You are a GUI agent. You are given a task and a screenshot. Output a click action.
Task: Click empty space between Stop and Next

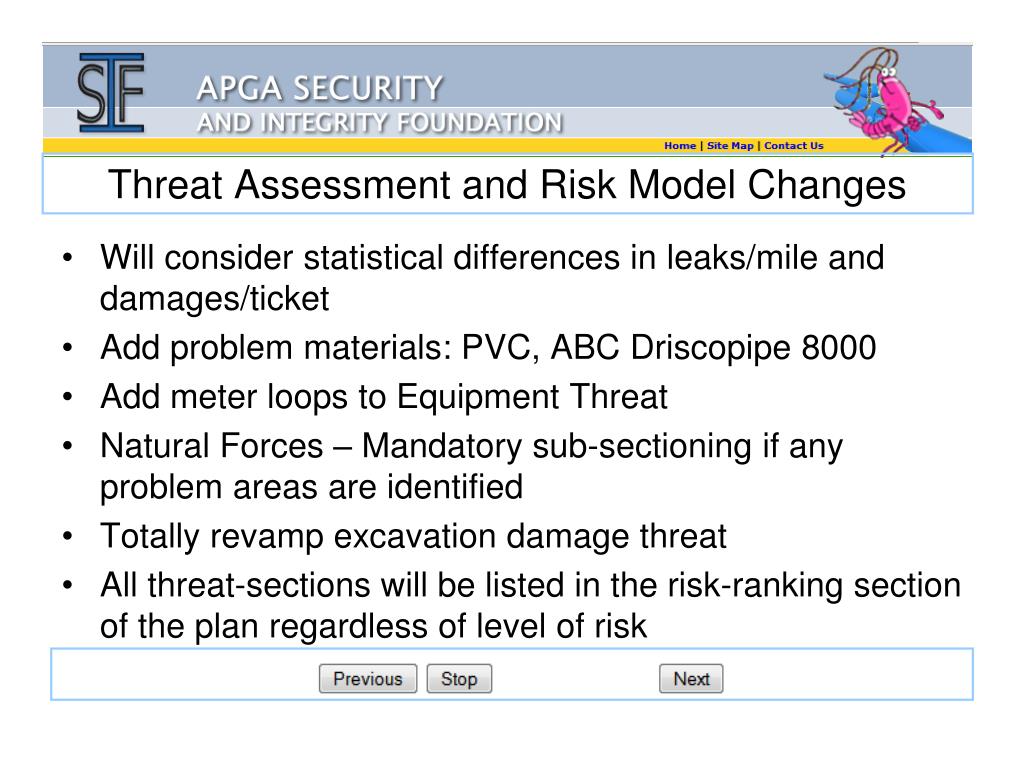575,679
